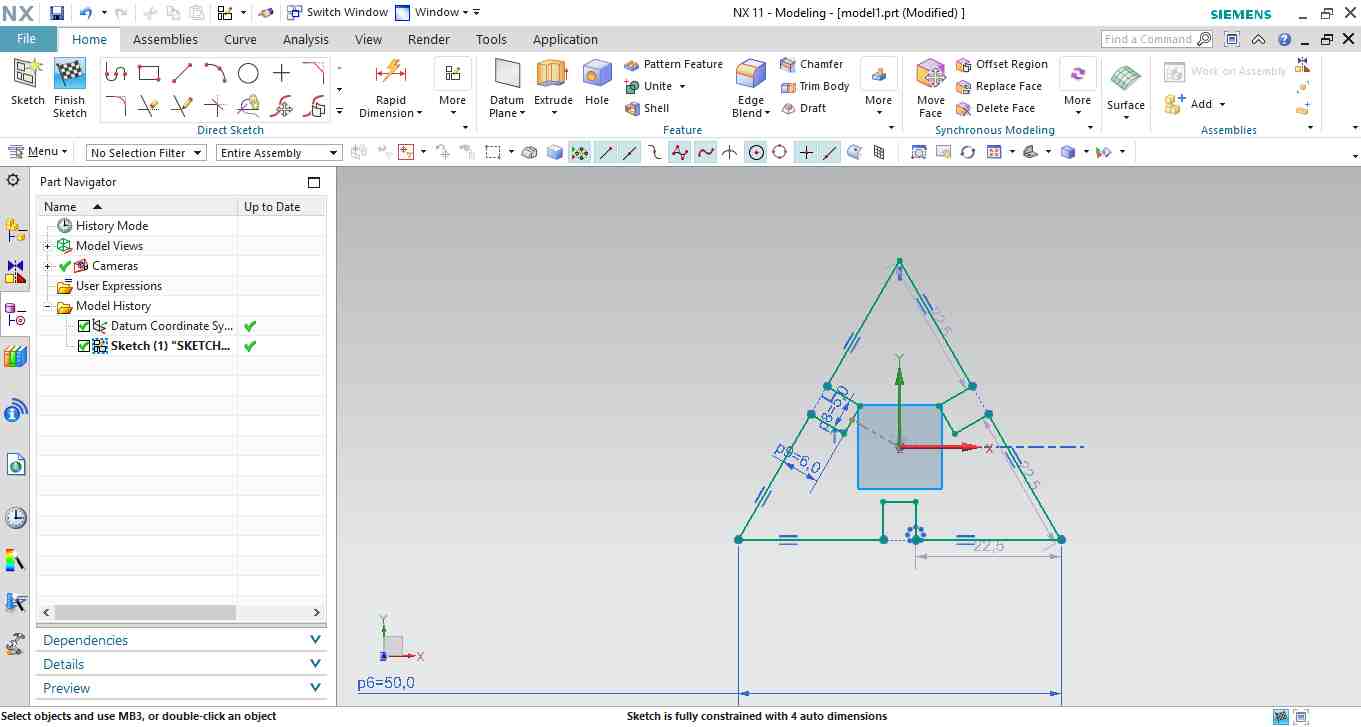The image size is (1361, 727).
Task: Open Resource Bar settings gear
Action: tap(13, 181)
